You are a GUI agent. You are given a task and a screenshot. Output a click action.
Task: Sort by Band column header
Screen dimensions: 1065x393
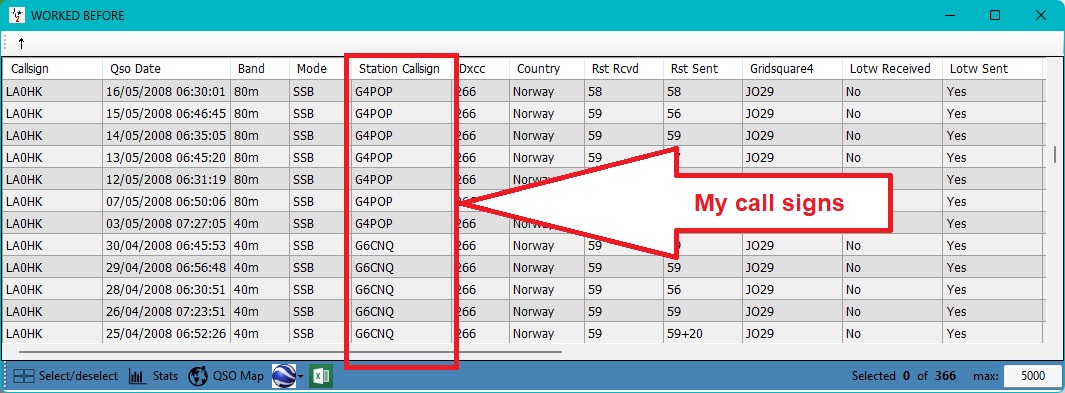tap(261, 69)
